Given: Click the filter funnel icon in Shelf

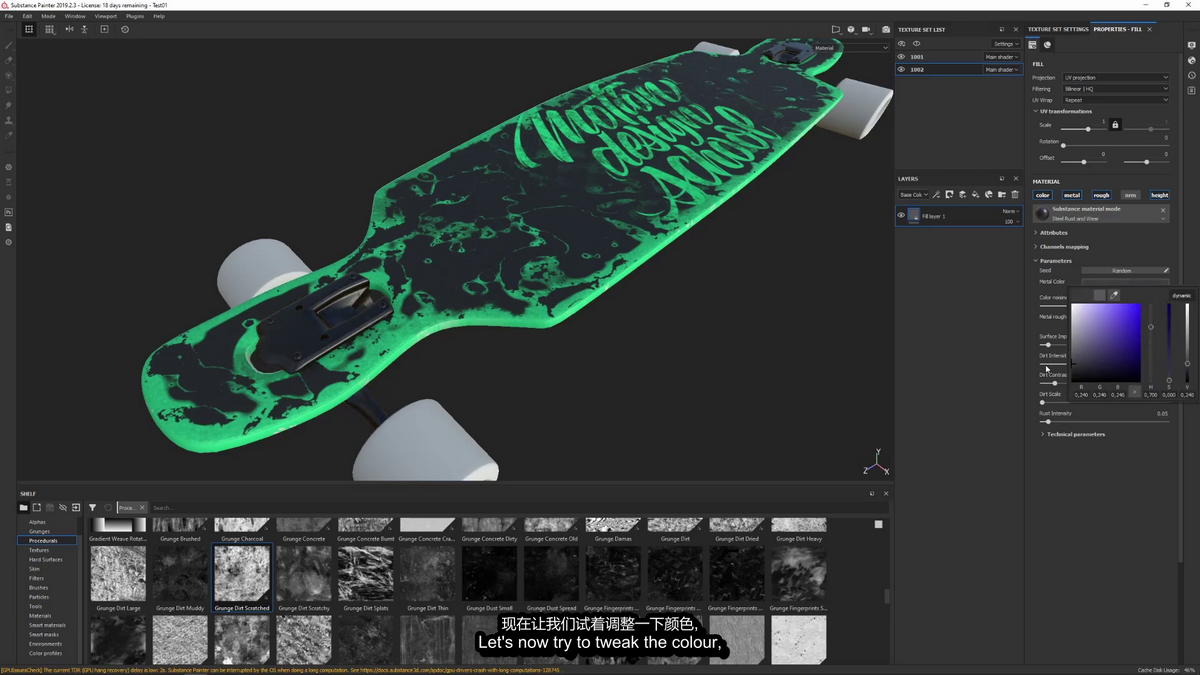Looking at the screenshot, I should coord(92,507).
